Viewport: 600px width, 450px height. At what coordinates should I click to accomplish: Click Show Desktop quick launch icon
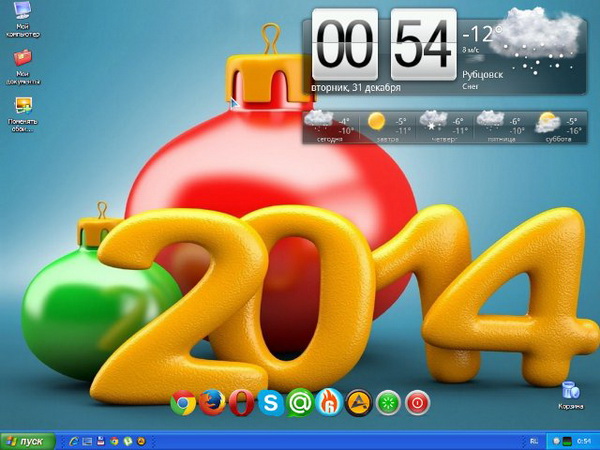(87, 440)
